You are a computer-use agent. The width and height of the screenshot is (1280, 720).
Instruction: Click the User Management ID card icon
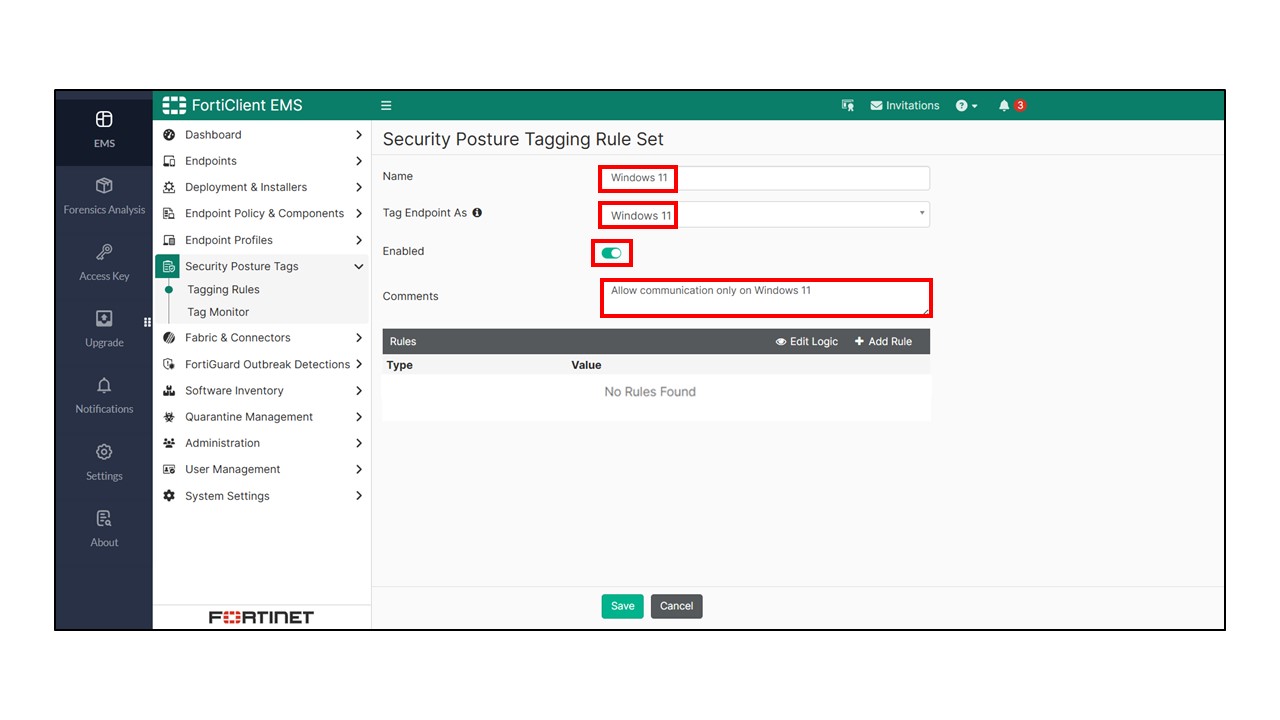[x=169, y=469]
